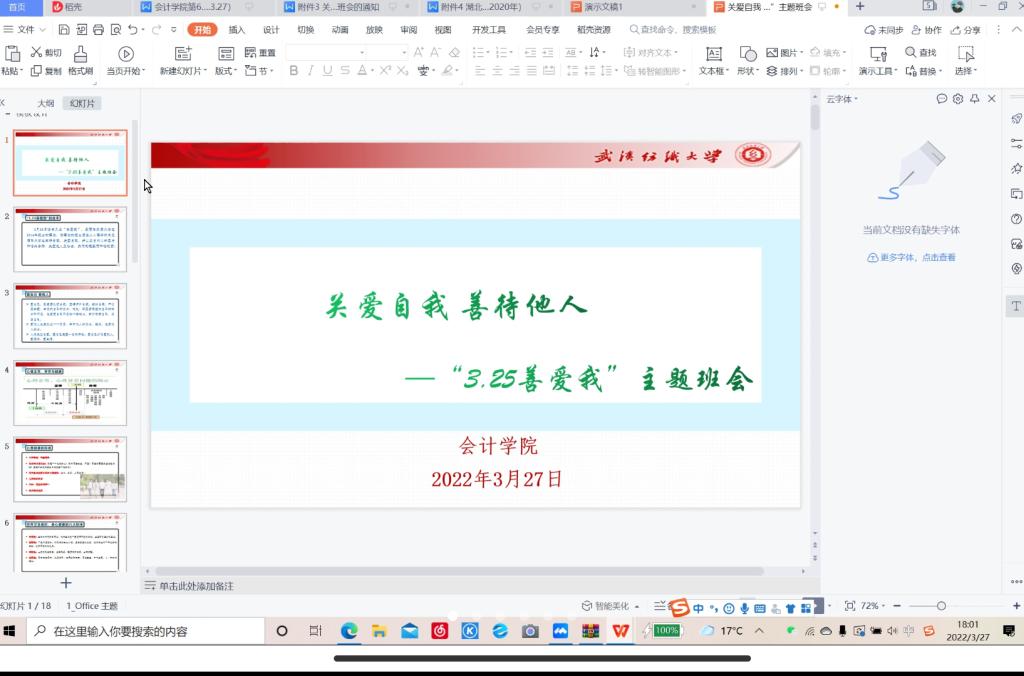Open cloud font panel settings gear
This screenshot has width=1024, height=676.
(x=958, y=99)
